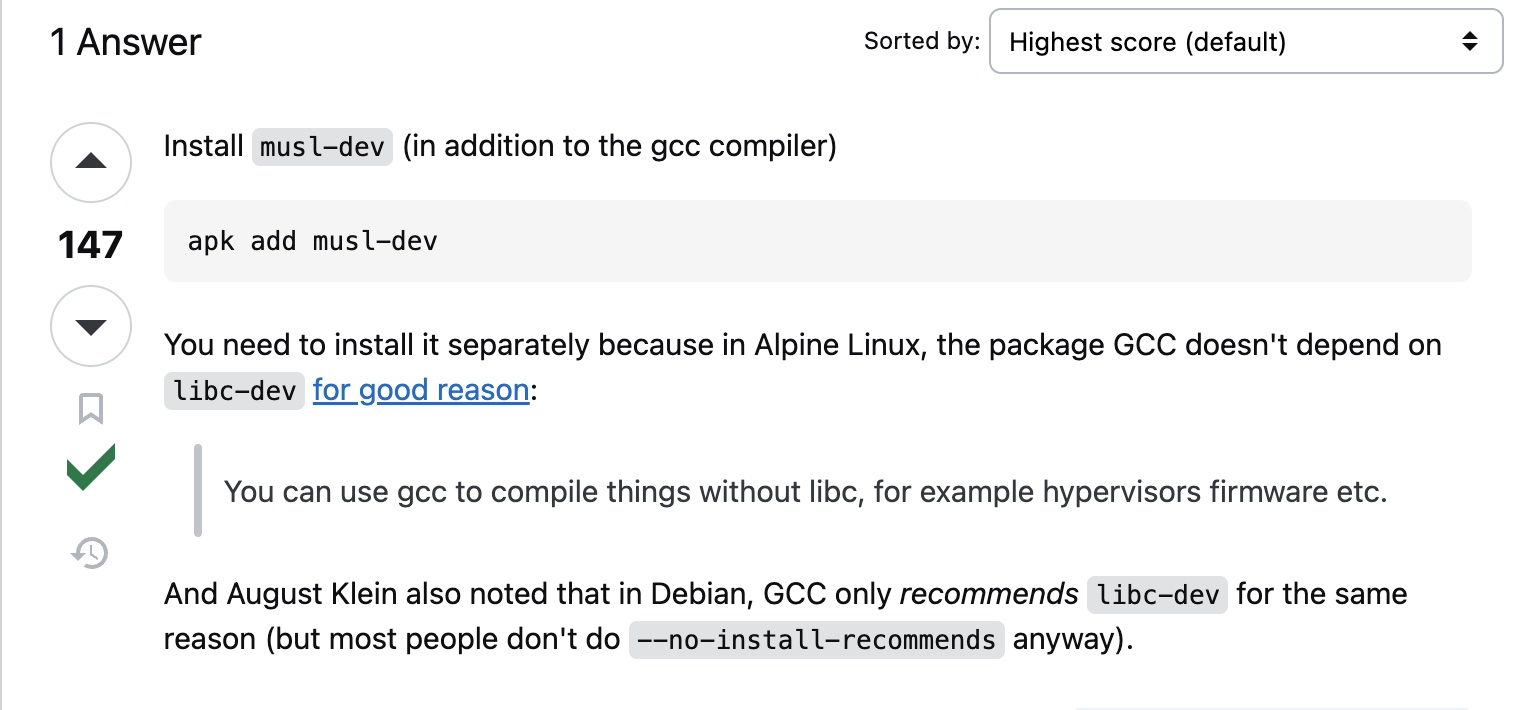The image size is (1522, 710).
Task: Click "libc-dev" code after the word recommends
Action: click(1157, 595)
